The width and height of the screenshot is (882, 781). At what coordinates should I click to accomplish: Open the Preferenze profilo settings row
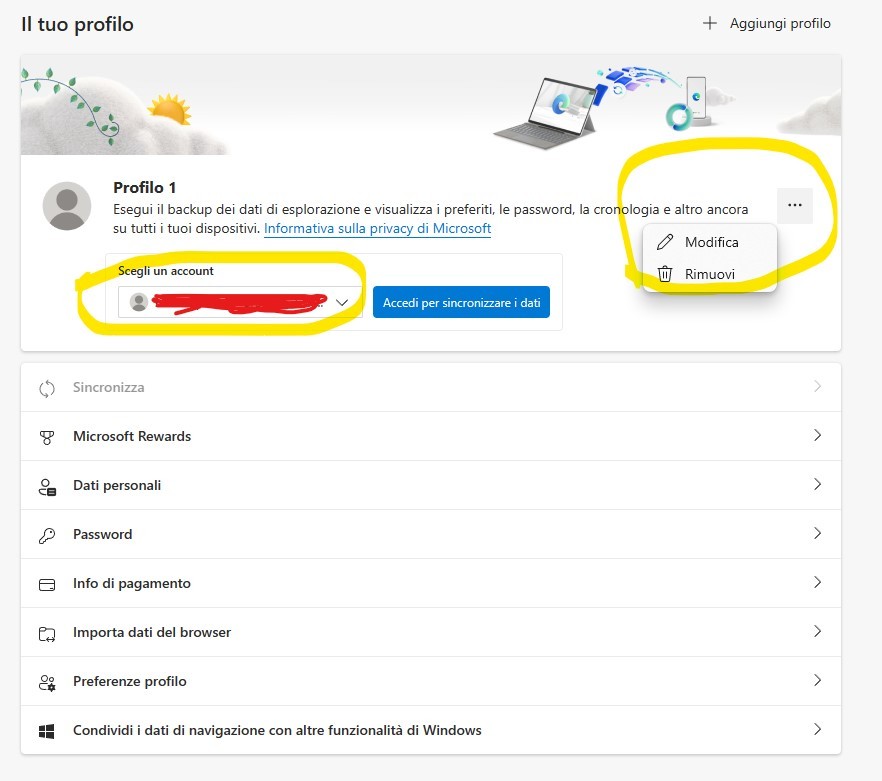pyautogui.click(x=431, y=681)
